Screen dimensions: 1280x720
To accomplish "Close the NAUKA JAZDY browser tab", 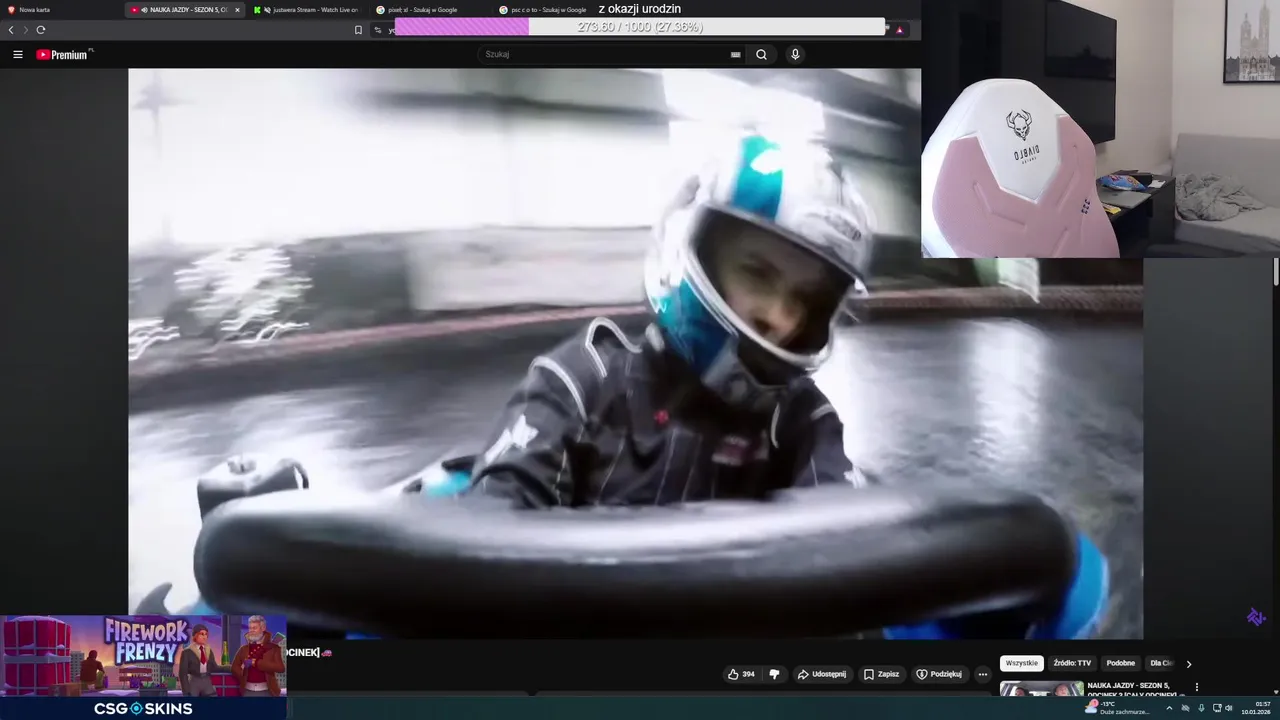I will tap(237, 10).
